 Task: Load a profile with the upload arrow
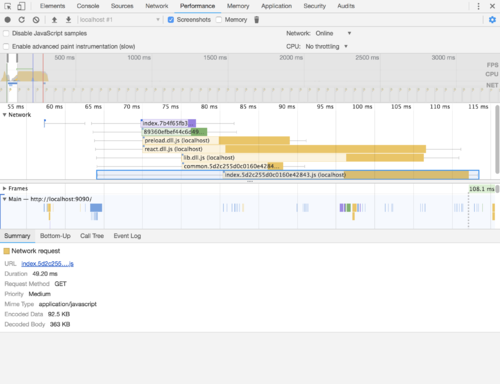[54, 20]
